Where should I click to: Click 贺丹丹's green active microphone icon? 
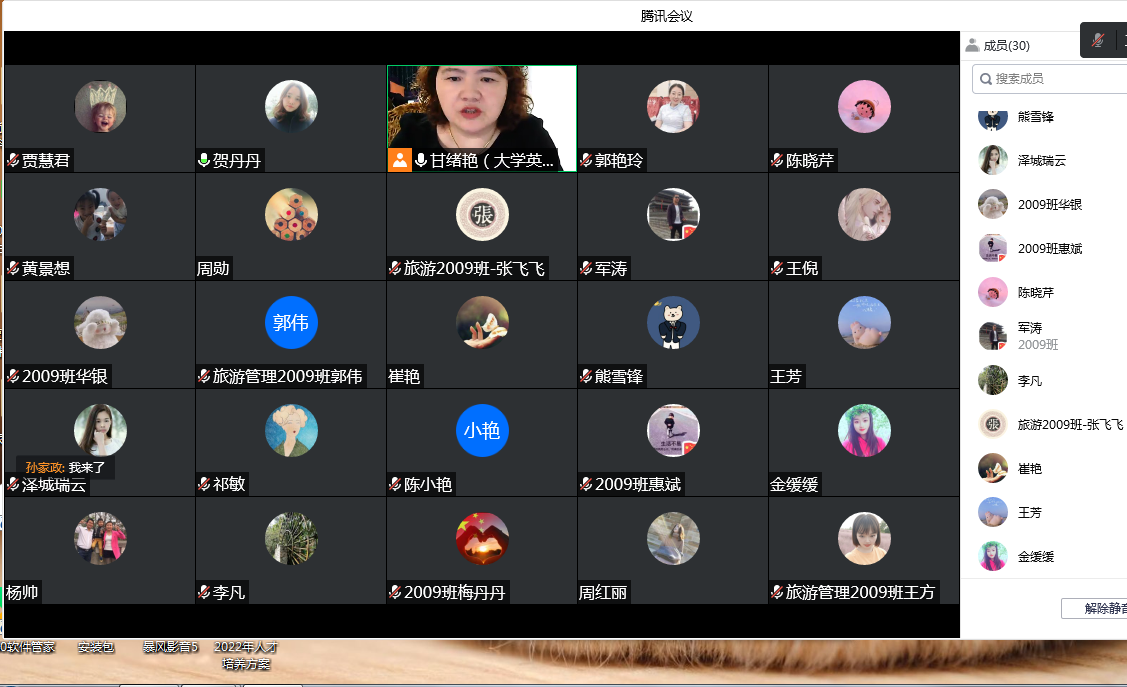pyautogui.click(x=204, y=160)
